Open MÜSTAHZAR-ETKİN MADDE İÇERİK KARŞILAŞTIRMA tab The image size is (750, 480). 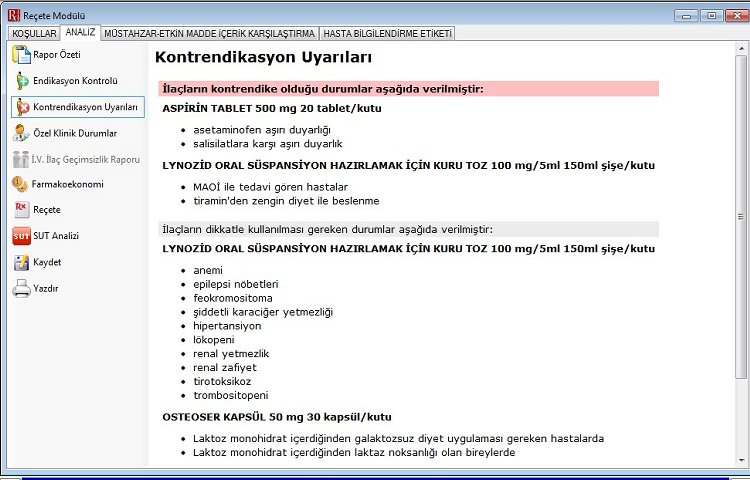[210, 33]
